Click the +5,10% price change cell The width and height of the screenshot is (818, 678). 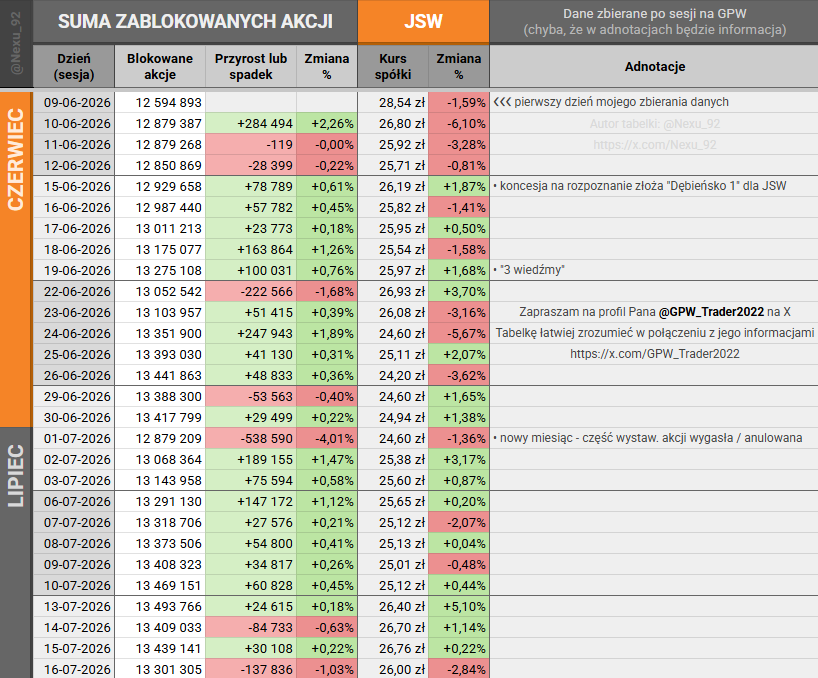[x=459, y=606]
